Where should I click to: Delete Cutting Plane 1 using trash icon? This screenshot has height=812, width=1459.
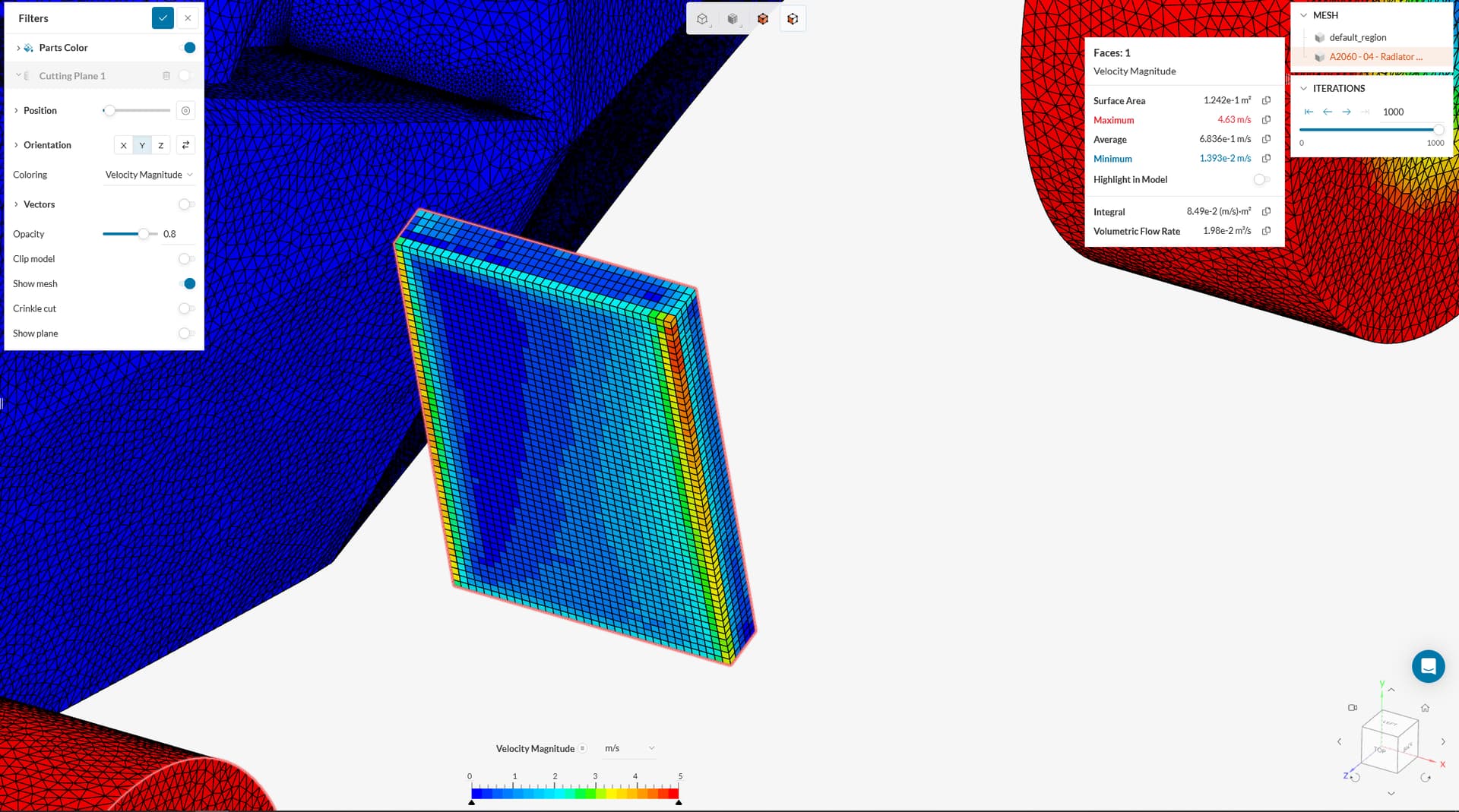pyautogui.click(x=166, y=75)
